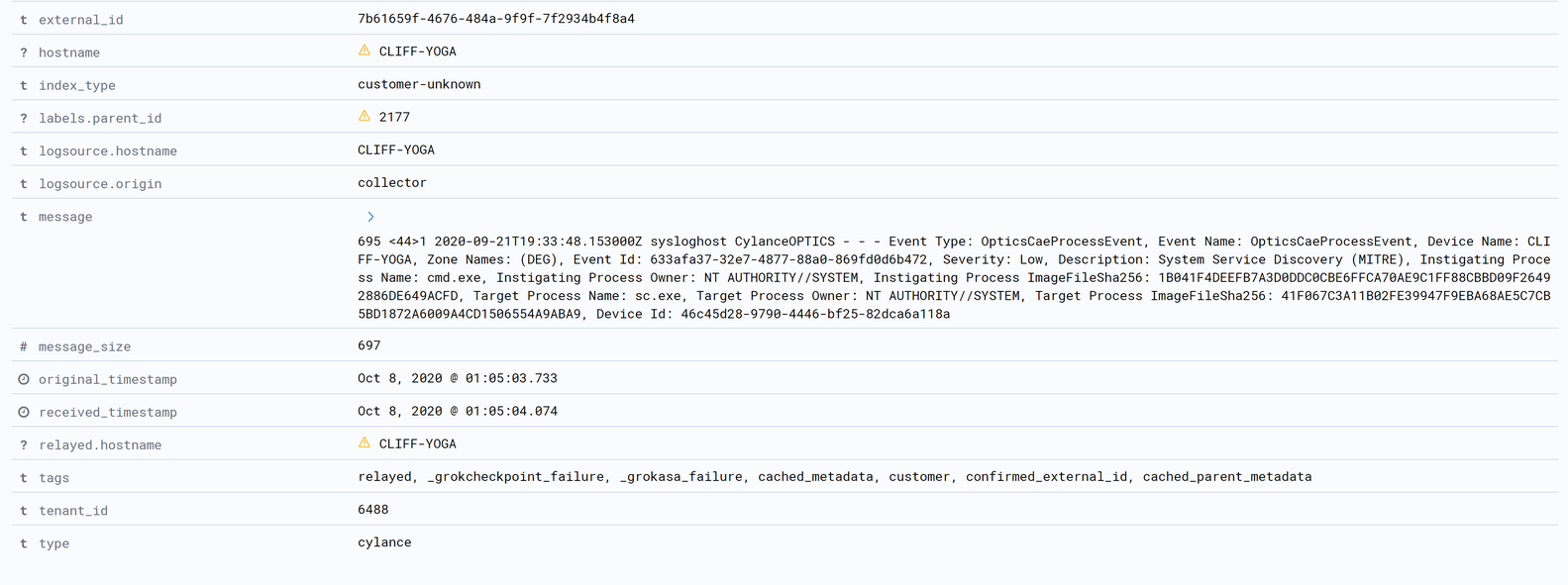Click the warning icon beside hostname value

365,50
